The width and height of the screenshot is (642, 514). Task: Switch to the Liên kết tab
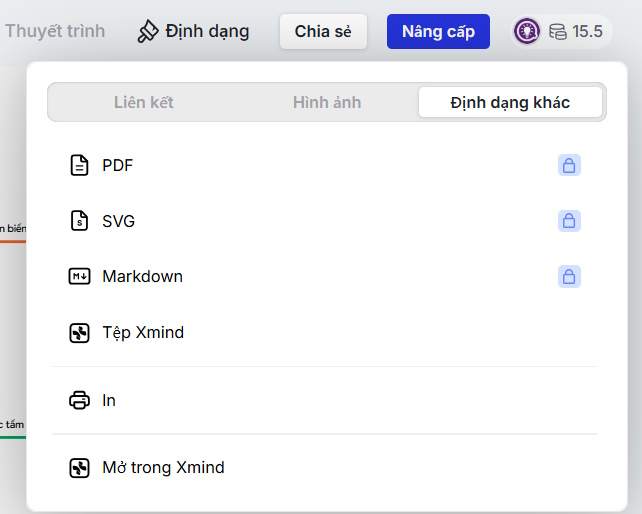pyautogui.click(x=143, y=102)
